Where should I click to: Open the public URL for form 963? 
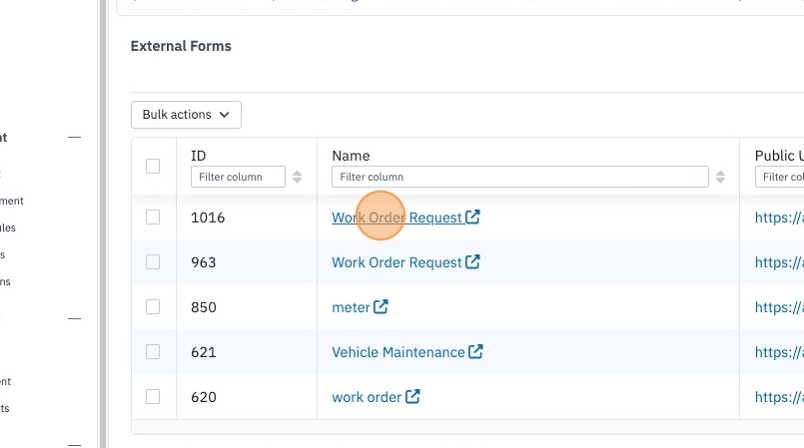tap(779, 262)
